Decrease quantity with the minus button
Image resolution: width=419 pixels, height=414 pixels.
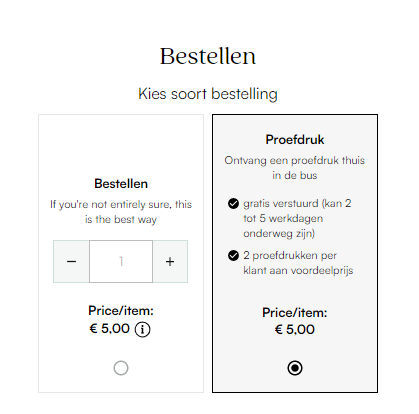tap(71, 261)
